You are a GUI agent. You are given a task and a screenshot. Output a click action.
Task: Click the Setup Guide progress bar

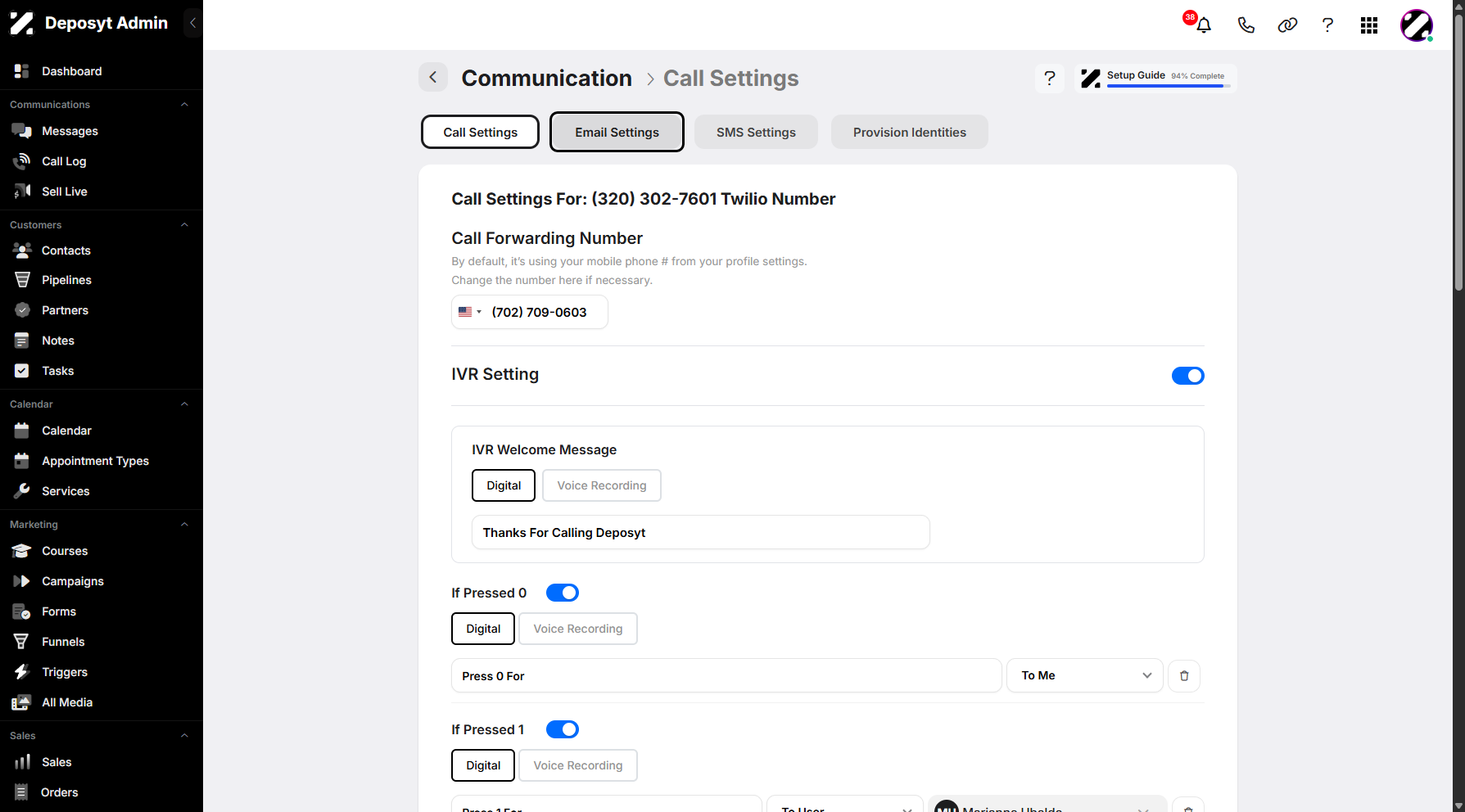point(1169,86)
